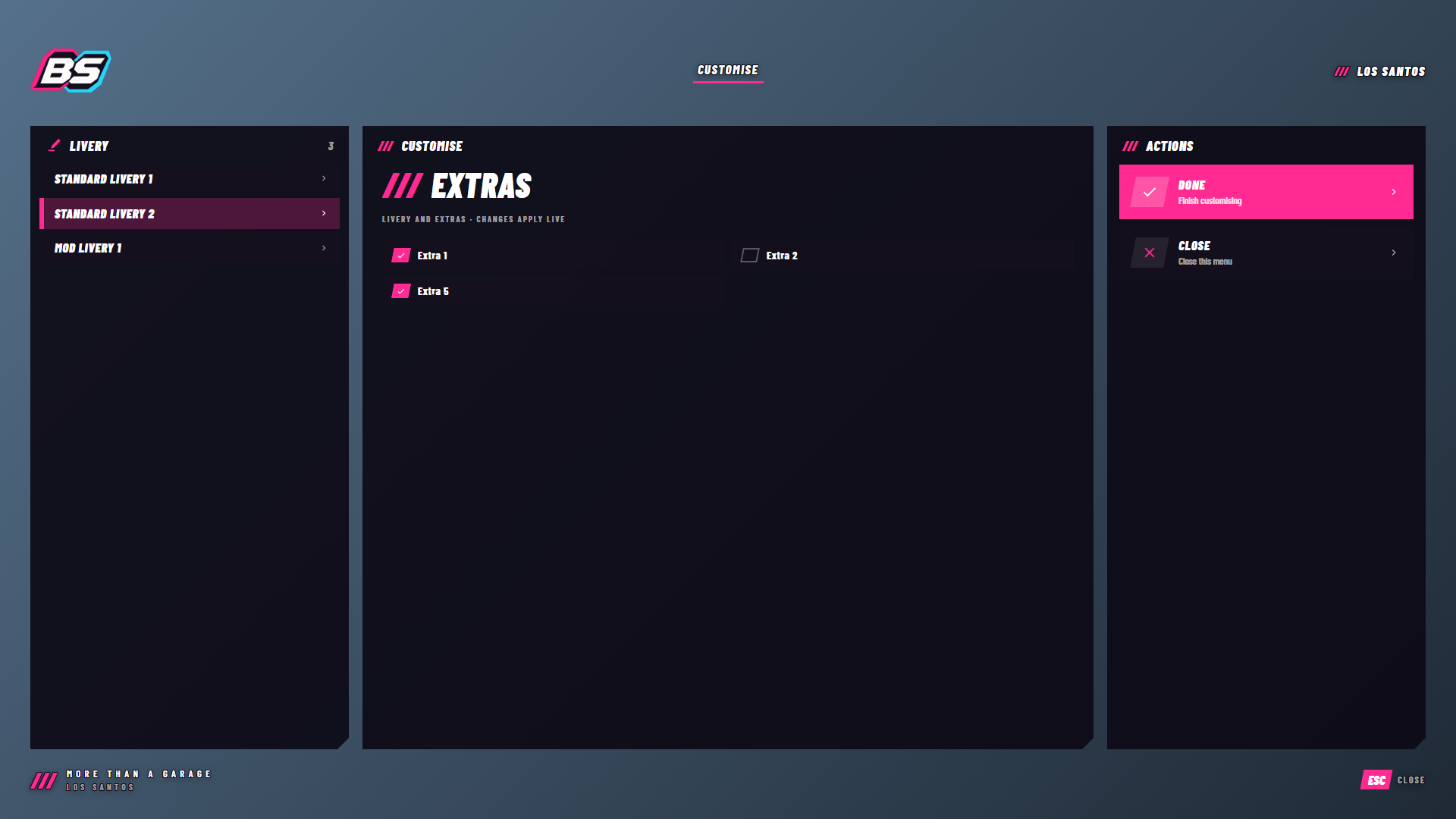Click the Livery pencil icon
The width and height of the screenshot is (1456, 819).
coord(54,146)
